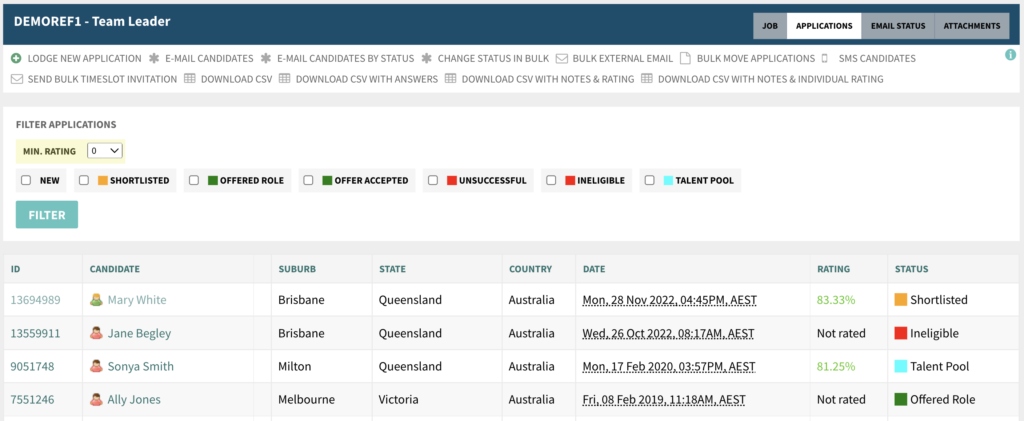Open application ID 13694989 link
The image size is (1024, 421).
[35, 300]
